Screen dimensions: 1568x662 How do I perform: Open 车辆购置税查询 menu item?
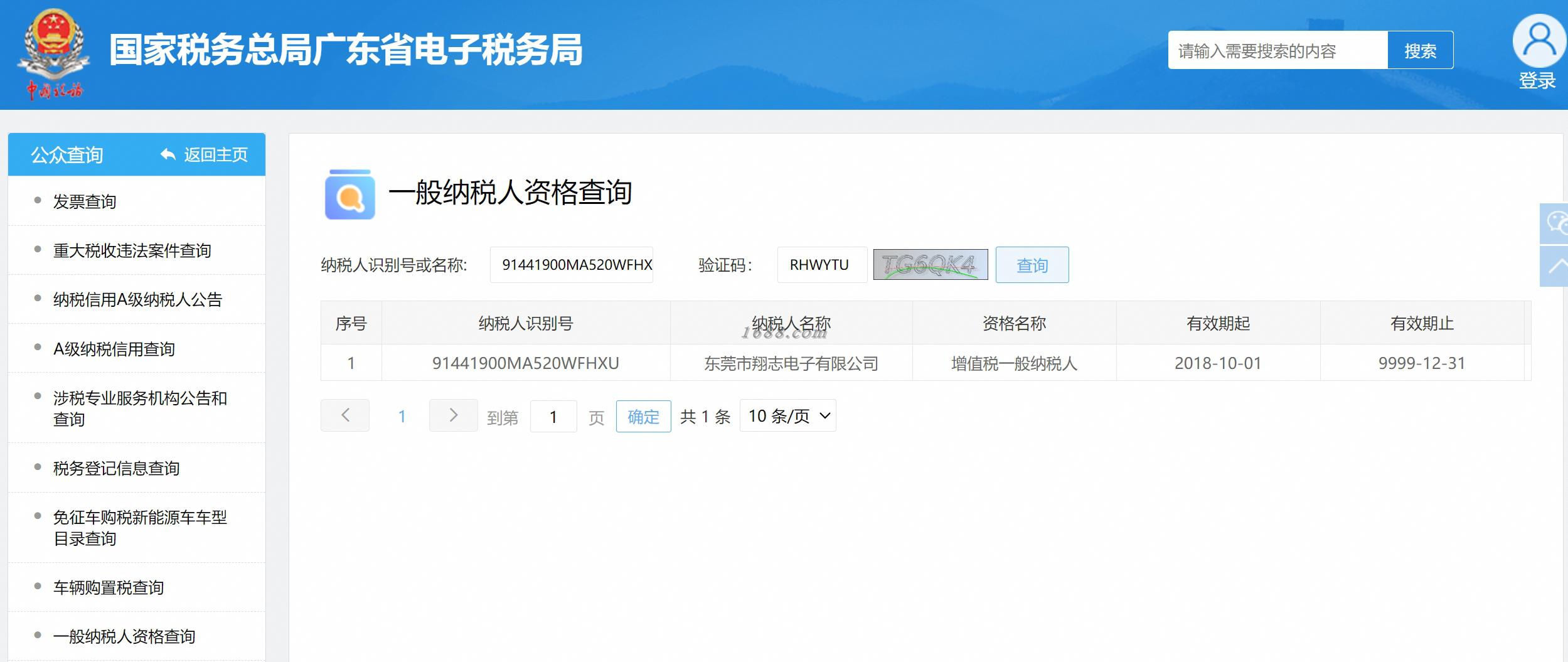pos(137,587)
